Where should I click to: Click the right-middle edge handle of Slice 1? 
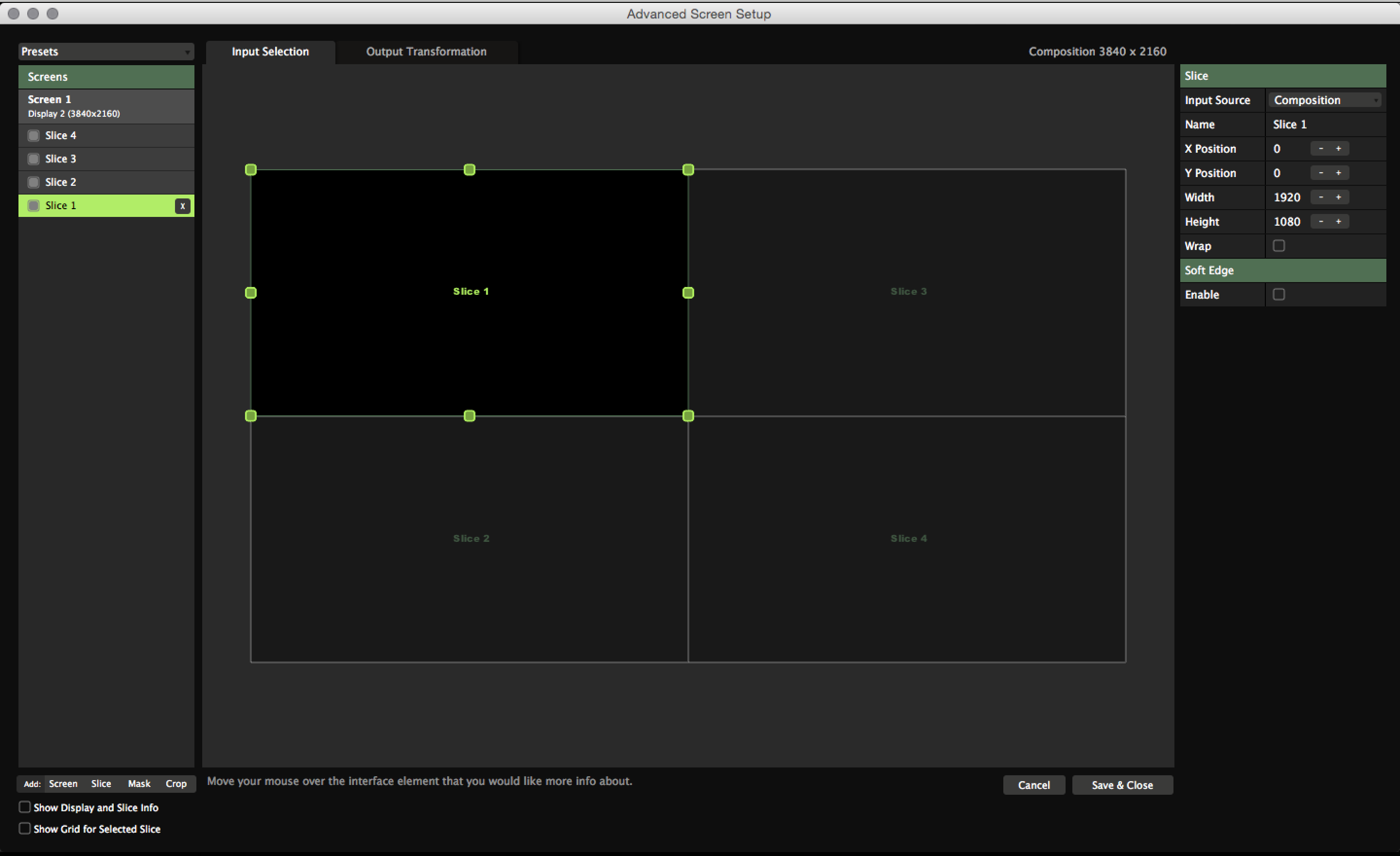click(688, 293)
